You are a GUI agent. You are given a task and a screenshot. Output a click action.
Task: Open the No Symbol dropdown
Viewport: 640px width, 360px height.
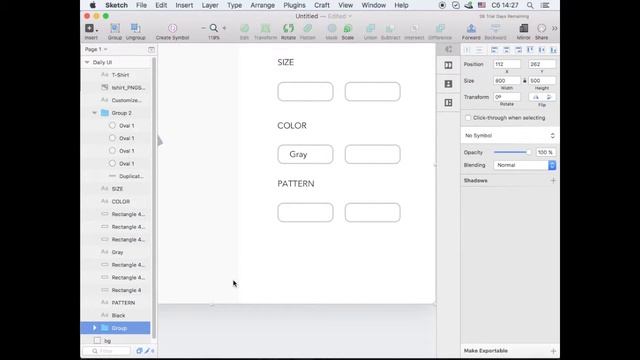510,136
